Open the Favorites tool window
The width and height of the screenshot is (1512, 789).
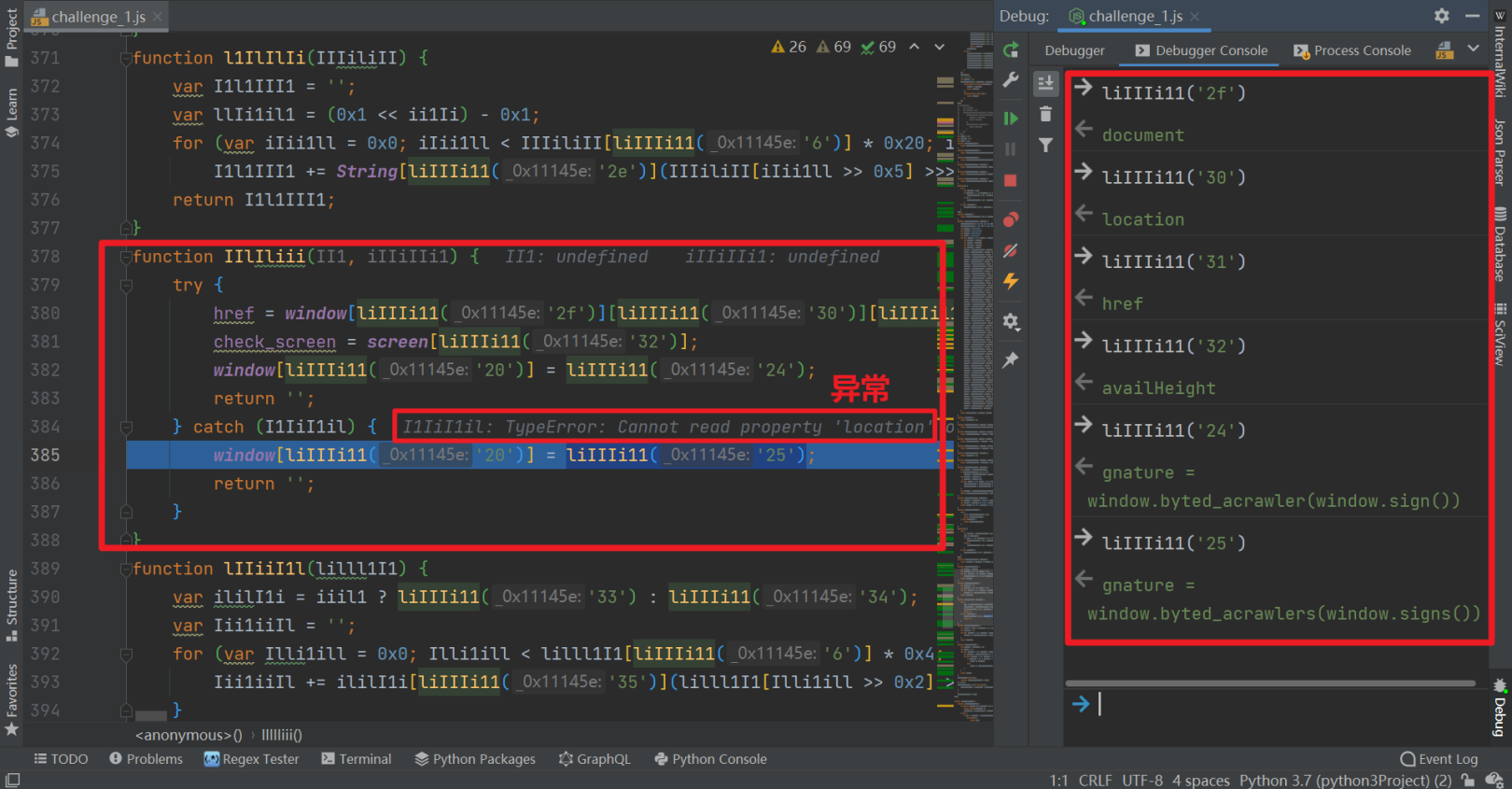point(11,699)
